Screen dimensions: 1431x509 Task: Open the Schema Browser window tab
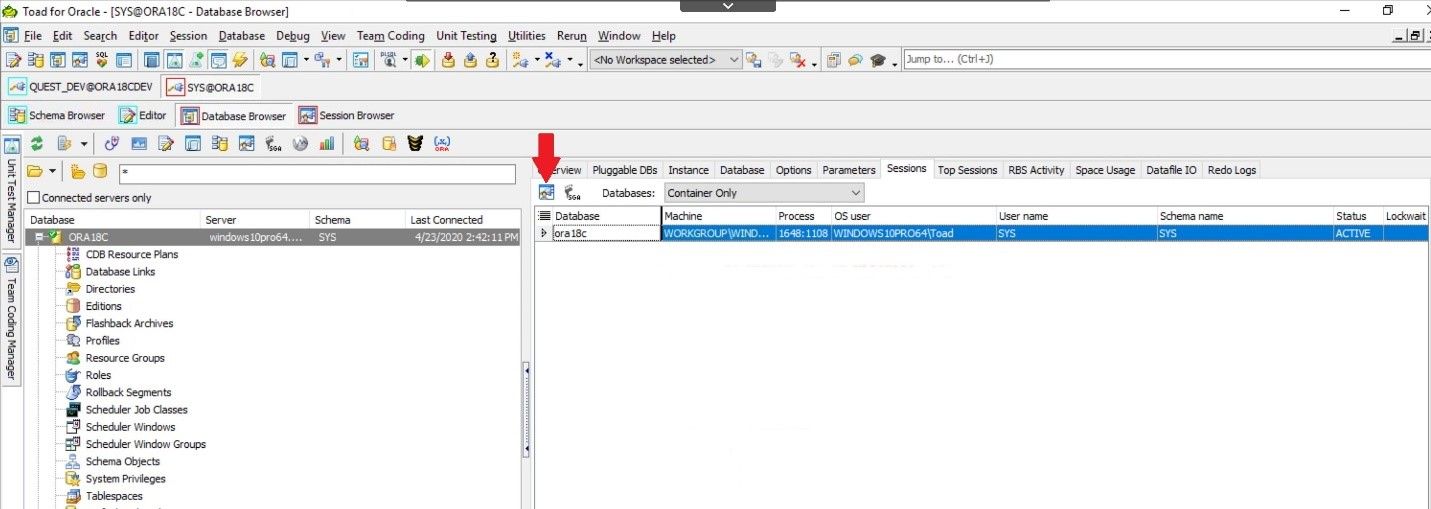57,115
